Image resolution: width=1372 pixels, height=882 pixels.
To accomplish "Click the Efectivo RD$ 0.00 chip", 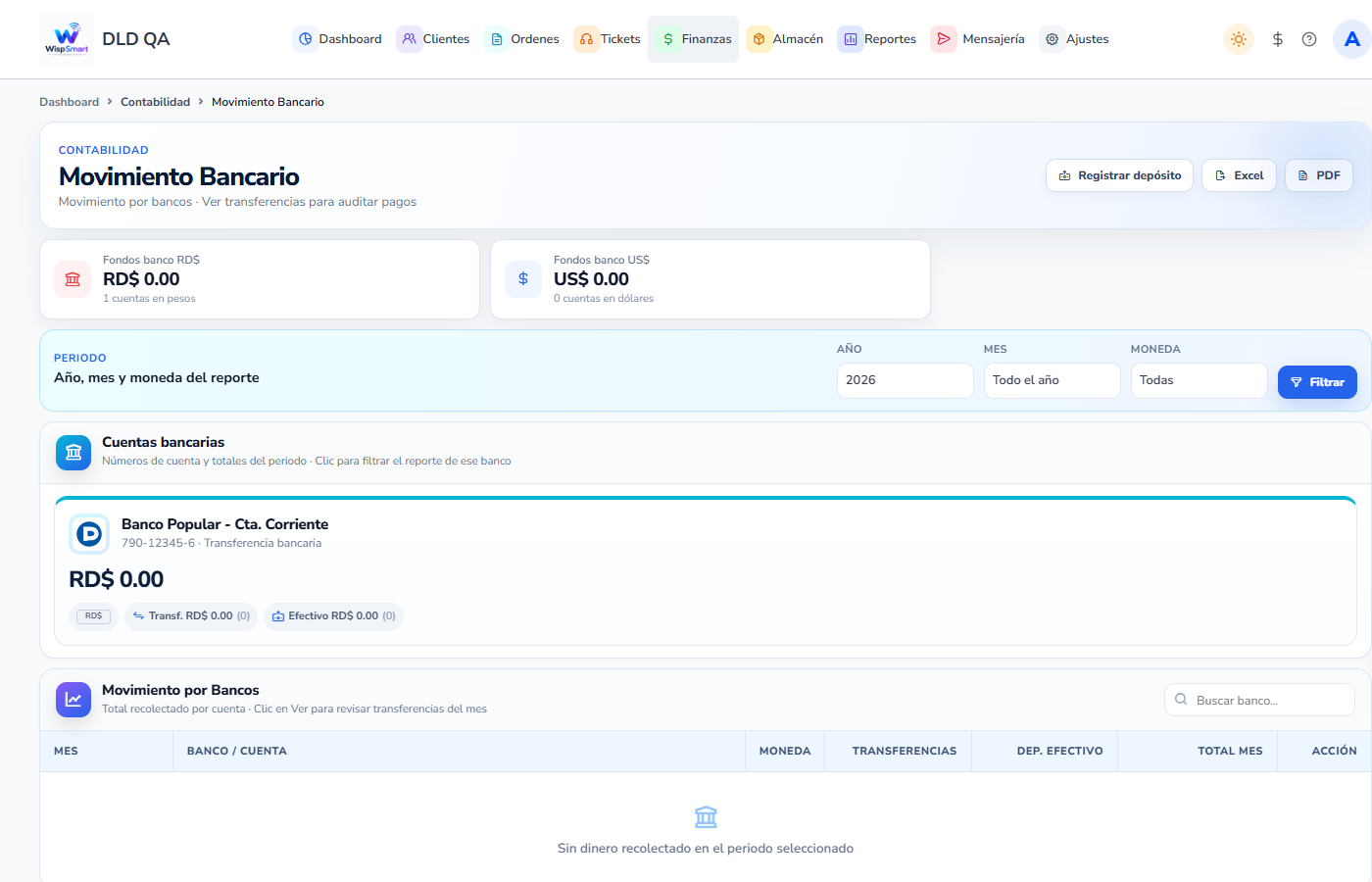I will pos(333,616).
